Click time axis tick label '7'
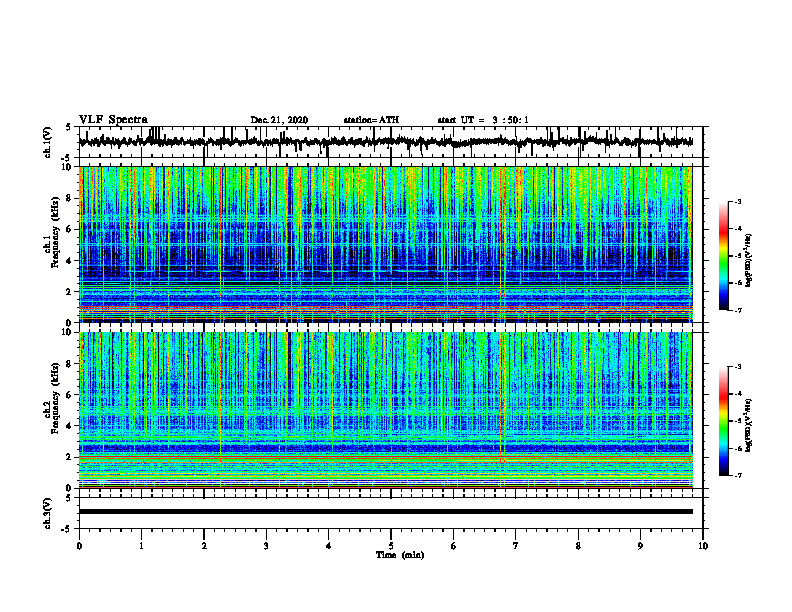 516,546
